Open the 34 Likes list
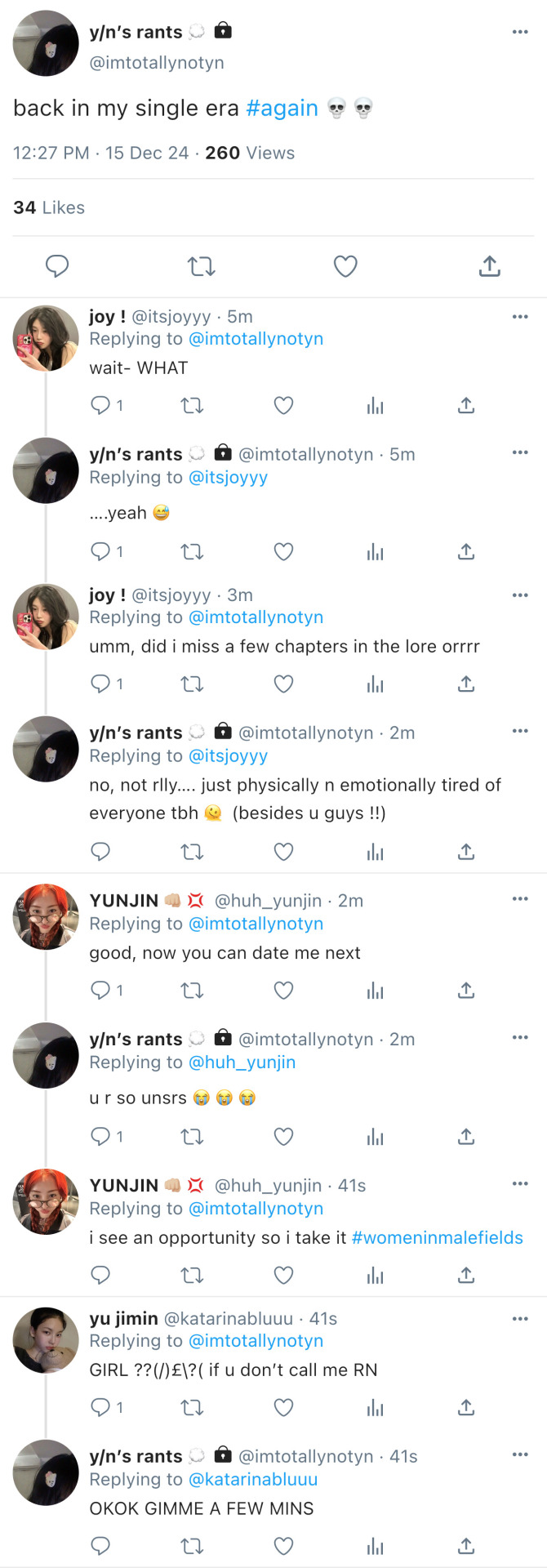 click(49, 207)
